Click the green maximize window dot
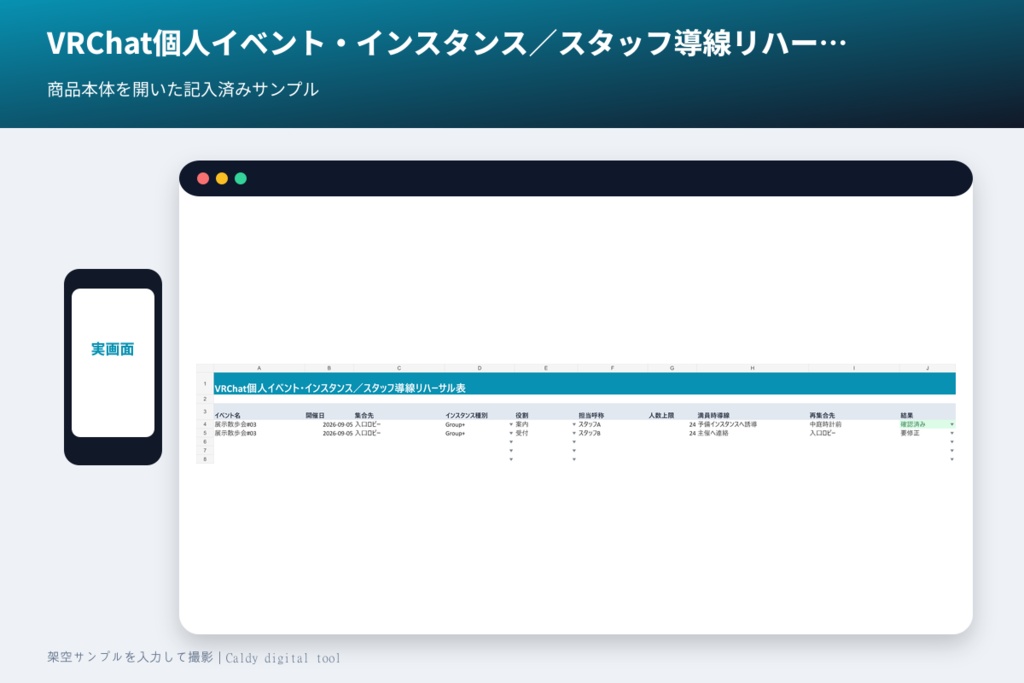 (x=240, y=178)
